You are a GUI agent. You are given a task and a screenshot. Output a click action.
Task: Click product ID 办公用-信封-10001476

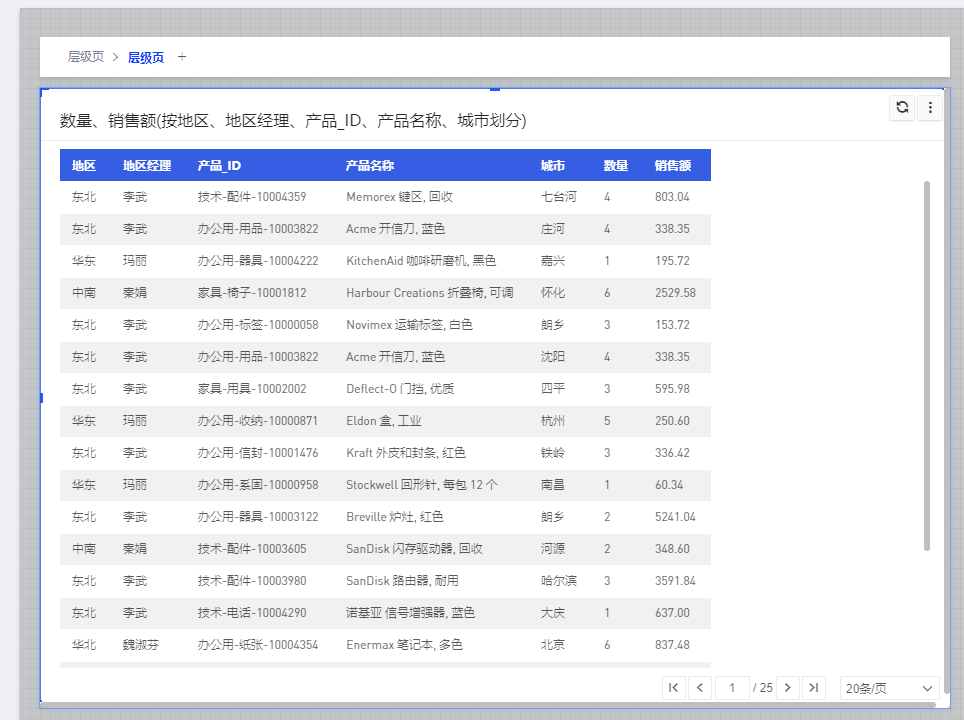tap(258, 453)
